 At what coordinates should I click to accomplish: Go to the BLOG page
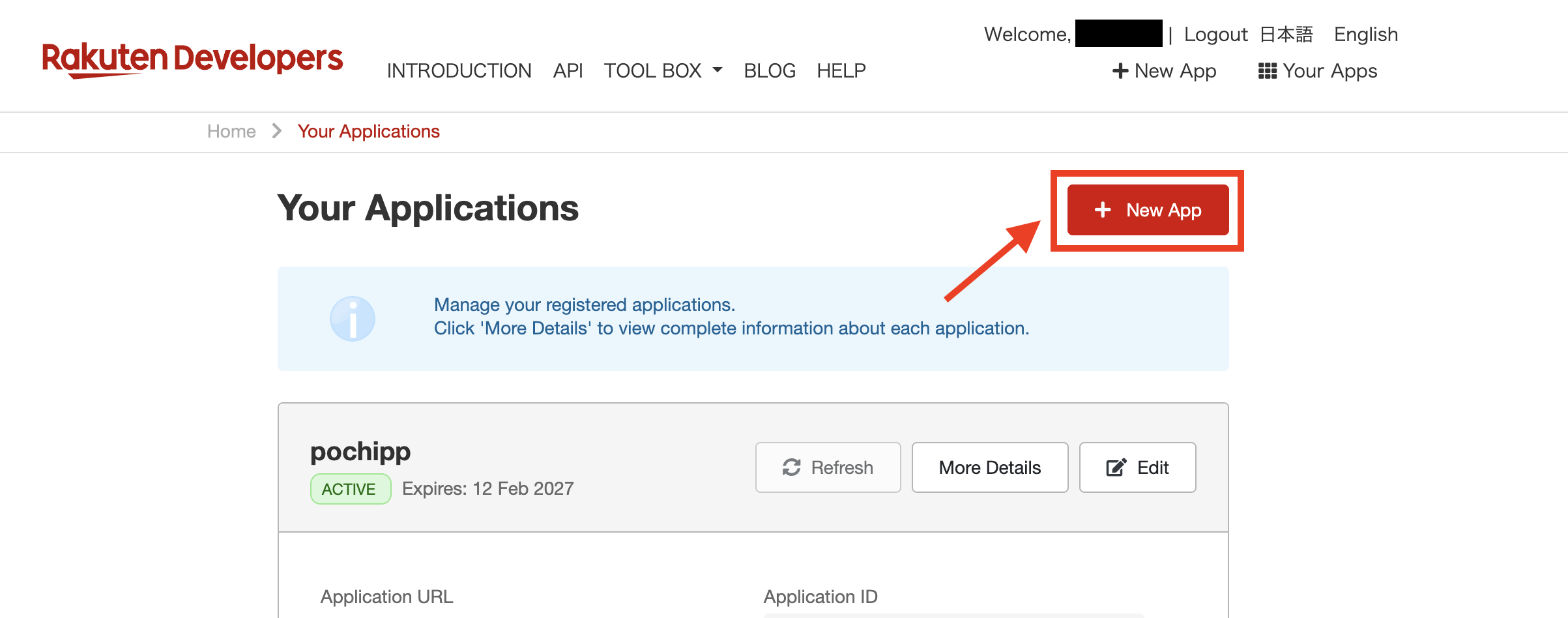point(770,70)
